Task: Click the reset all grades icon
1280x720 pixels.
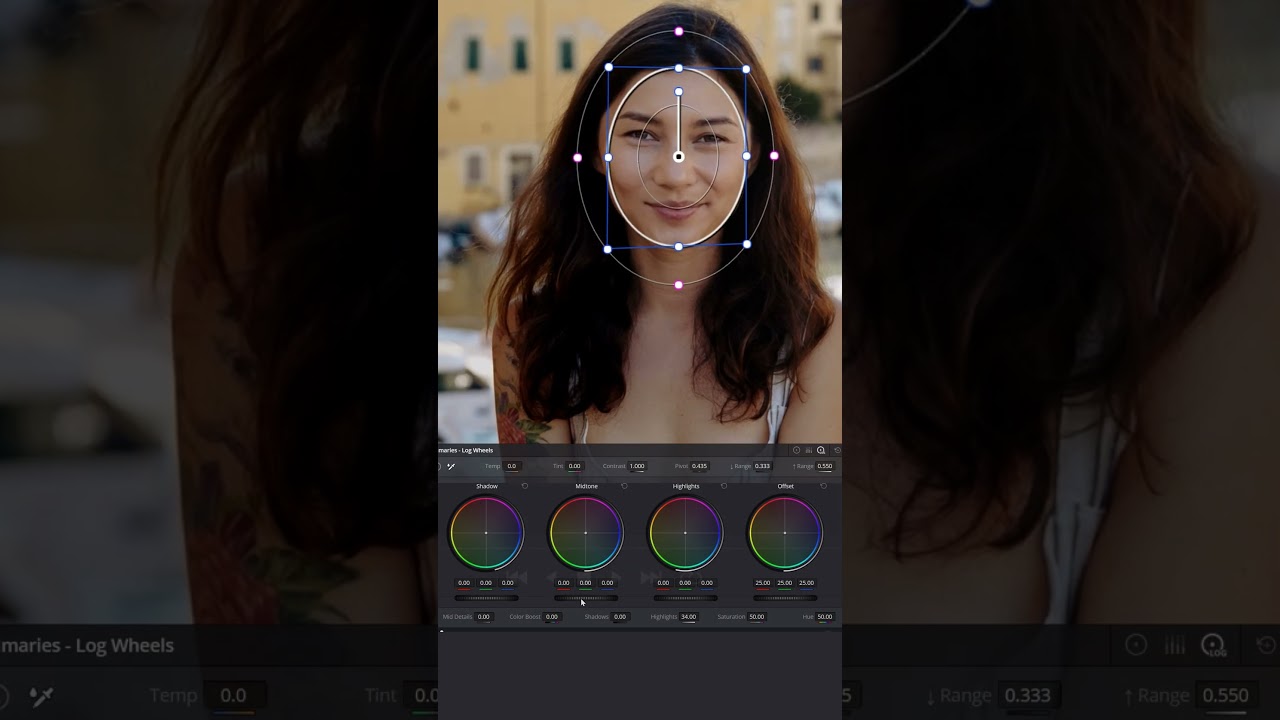Action: [837, 450]
